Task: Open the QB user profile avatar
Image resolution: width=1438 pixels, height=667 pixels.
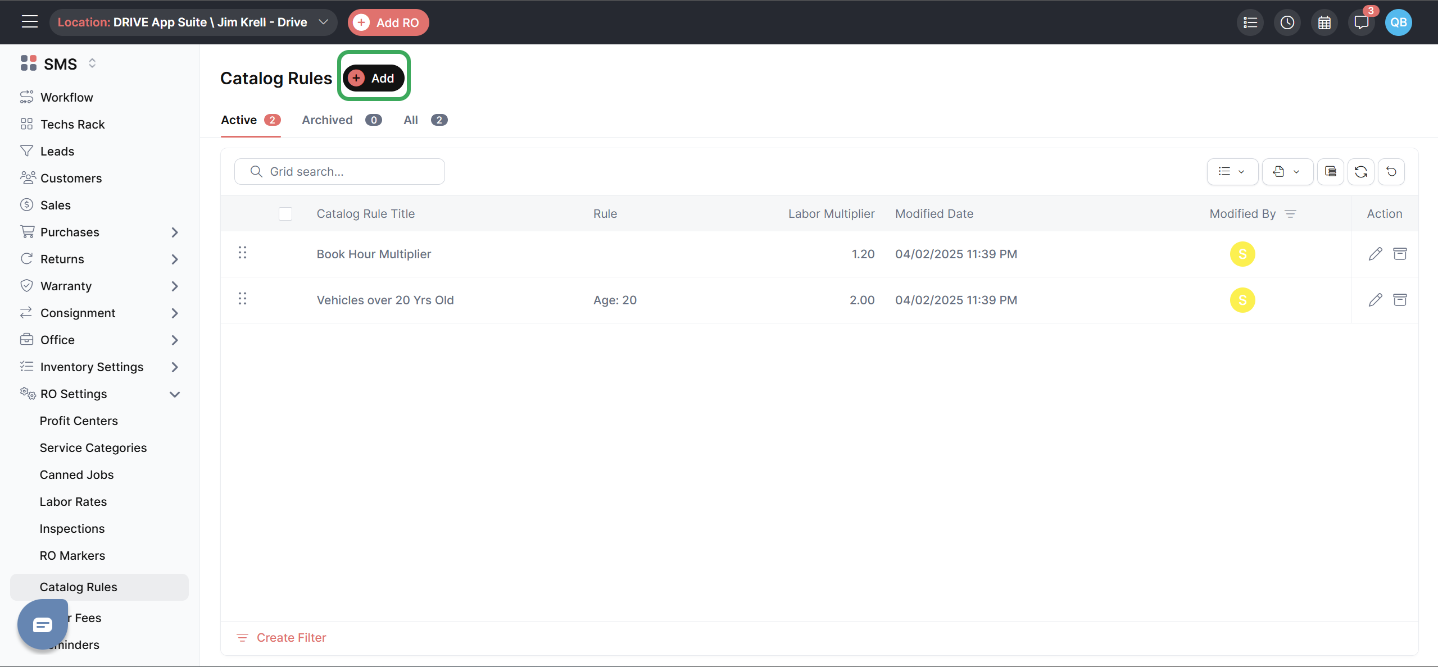Action: click(x=1398, y=22)
